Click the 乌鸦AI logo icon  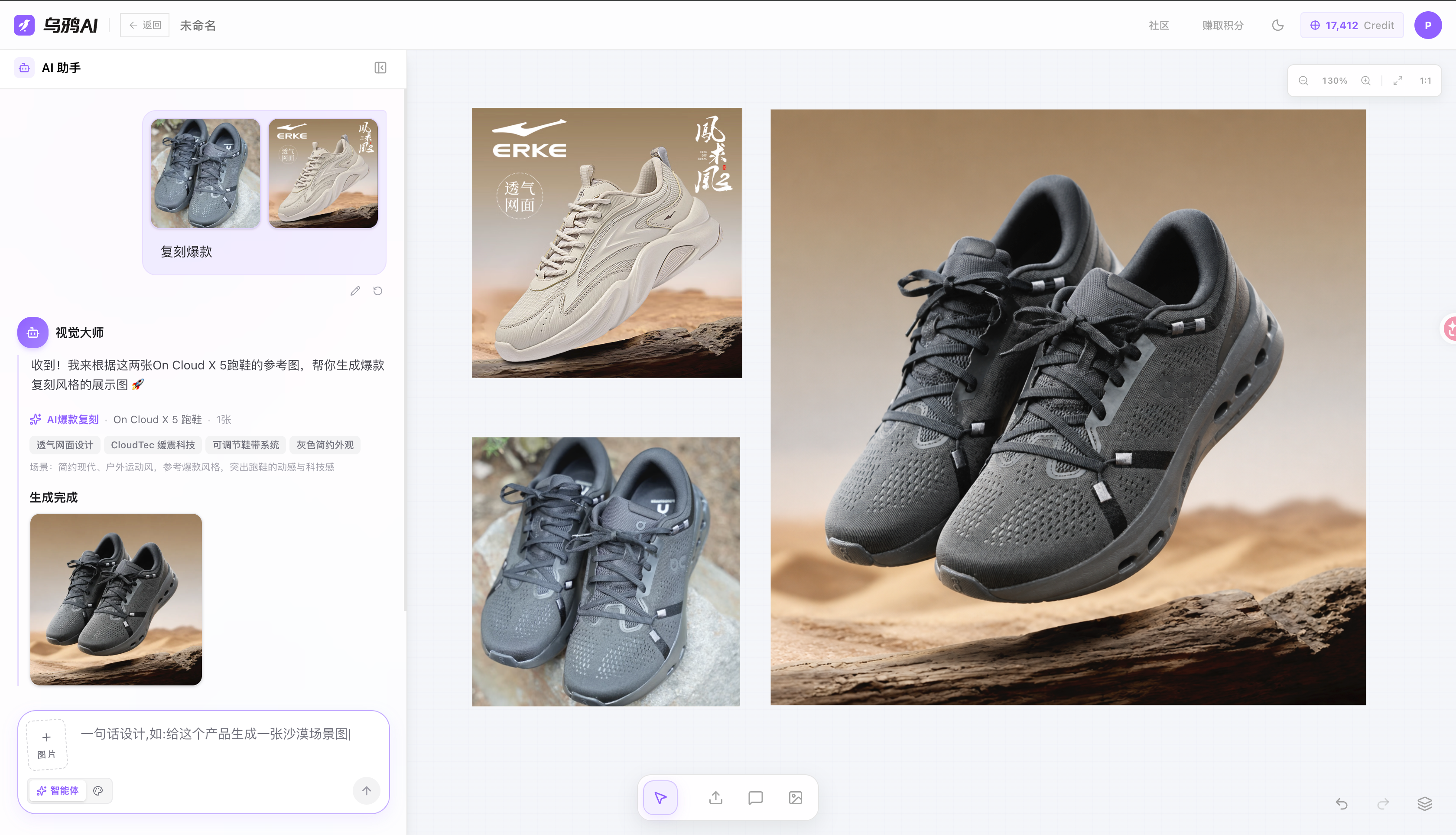pos(24,25)
